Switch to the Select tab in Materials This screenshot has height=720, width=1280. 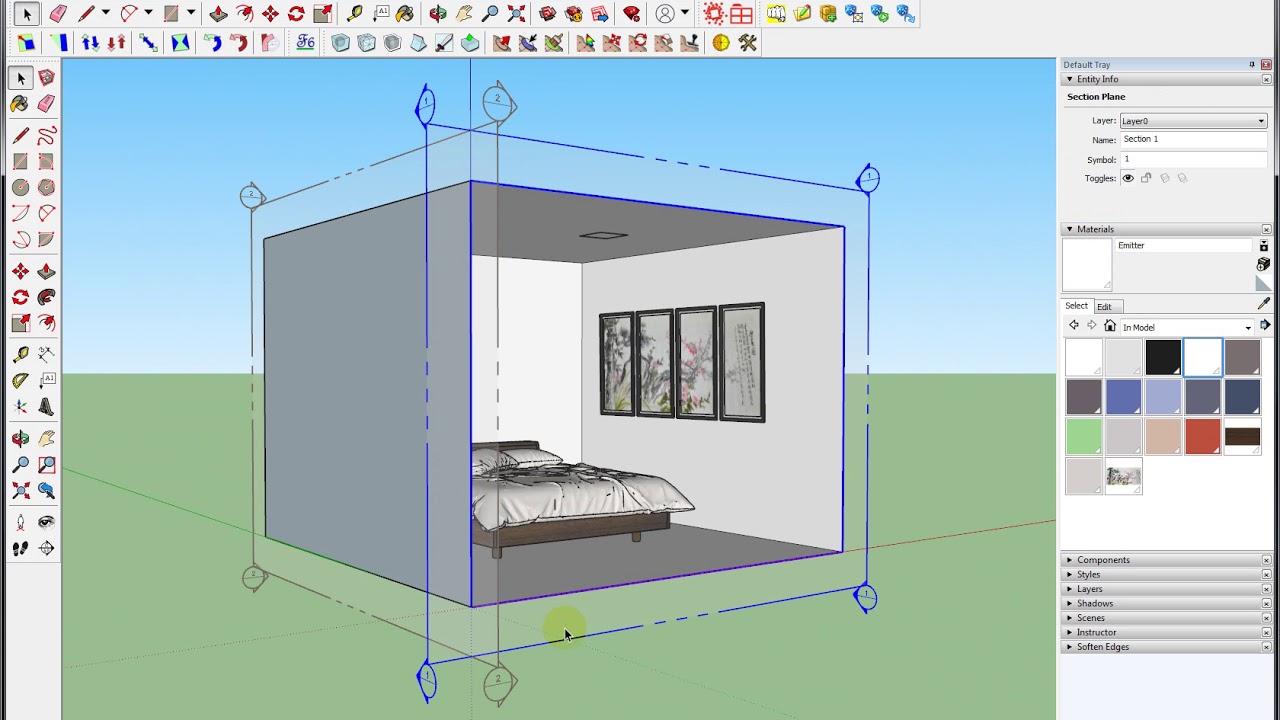click(1076, 306)
